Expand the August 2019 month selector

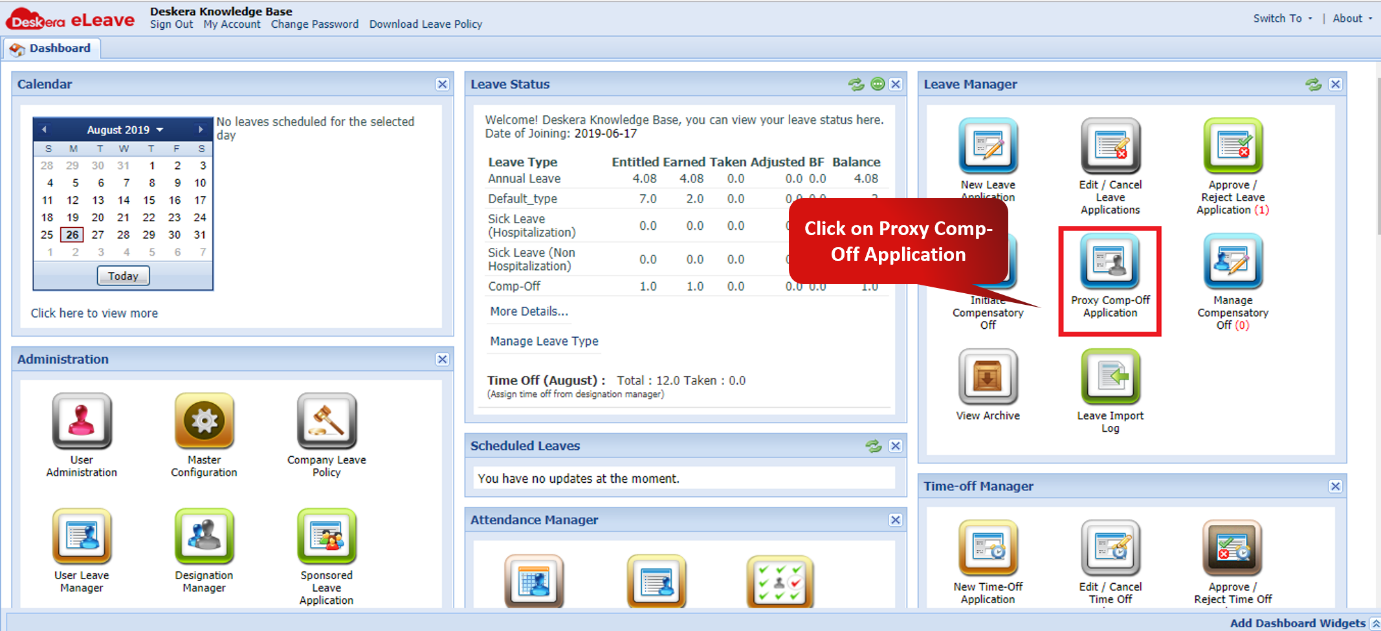tap(122, 130)
